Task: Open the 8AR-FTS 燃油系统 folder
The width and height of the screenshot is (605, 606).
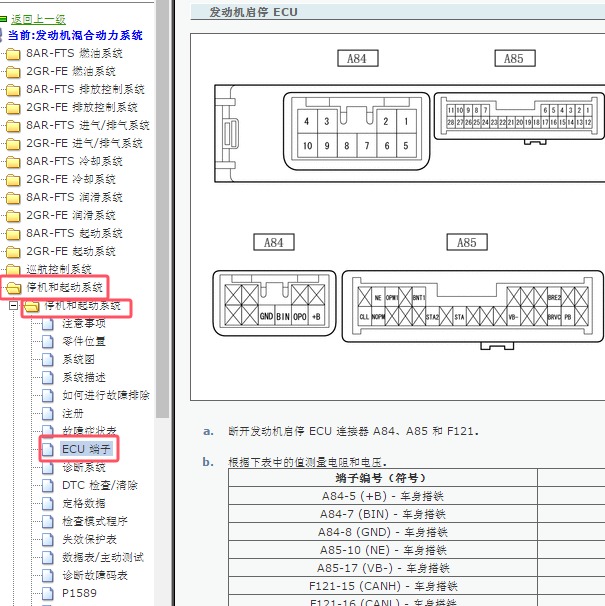Action: (x=74, y=53)
